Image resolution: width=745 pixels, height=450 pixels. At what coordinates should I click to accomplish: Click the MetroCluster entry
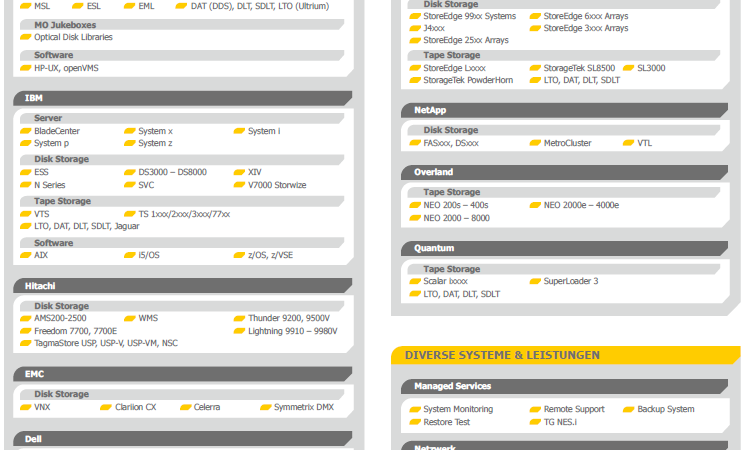point(567,143)
